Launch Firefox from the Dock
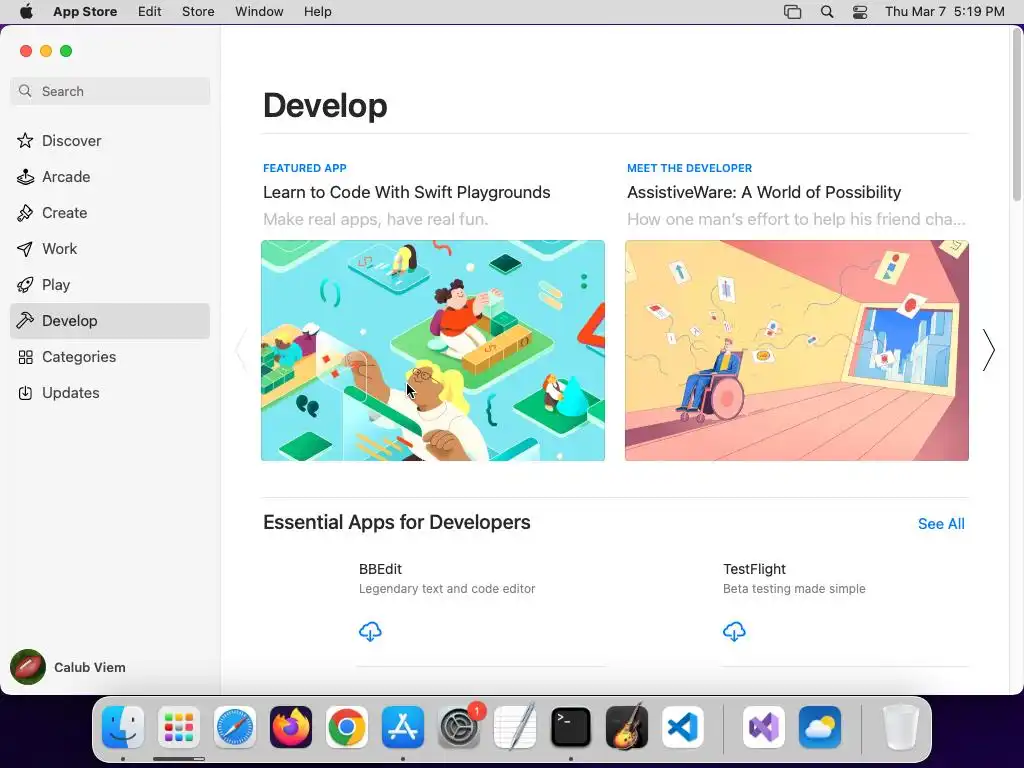Image resolution: width=1024 pixels, height=768 pixels. (291, 727)
